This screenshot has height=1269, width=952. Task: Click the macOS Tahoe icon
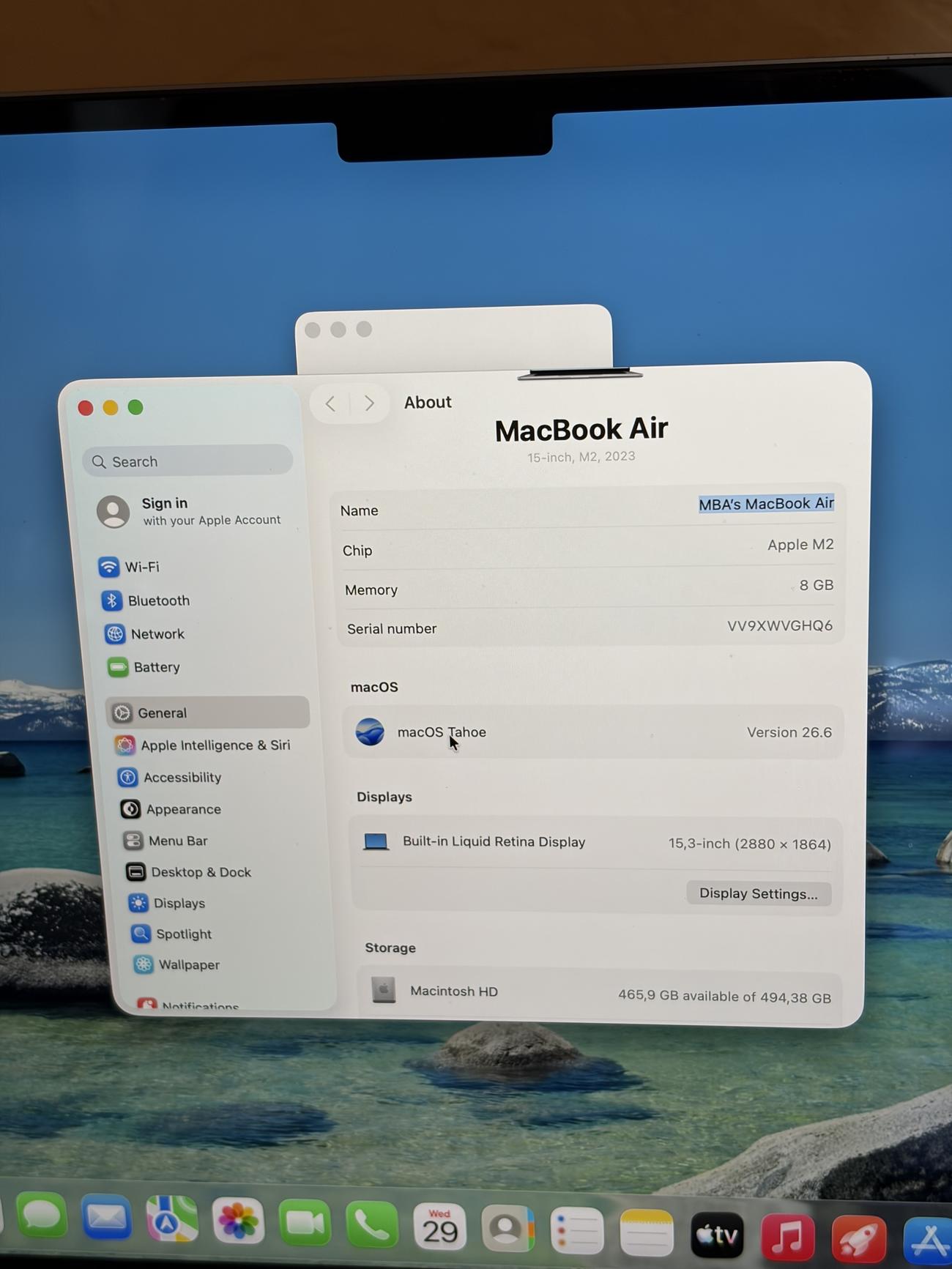[x=370, y=732]
